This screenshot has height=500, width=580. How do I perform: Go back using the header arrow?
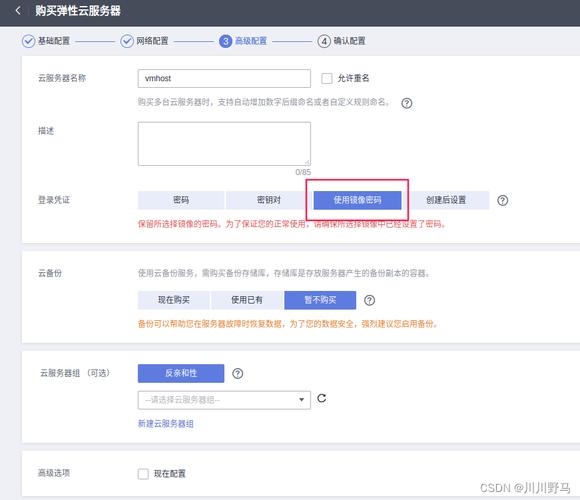click(x=18, y=11)
